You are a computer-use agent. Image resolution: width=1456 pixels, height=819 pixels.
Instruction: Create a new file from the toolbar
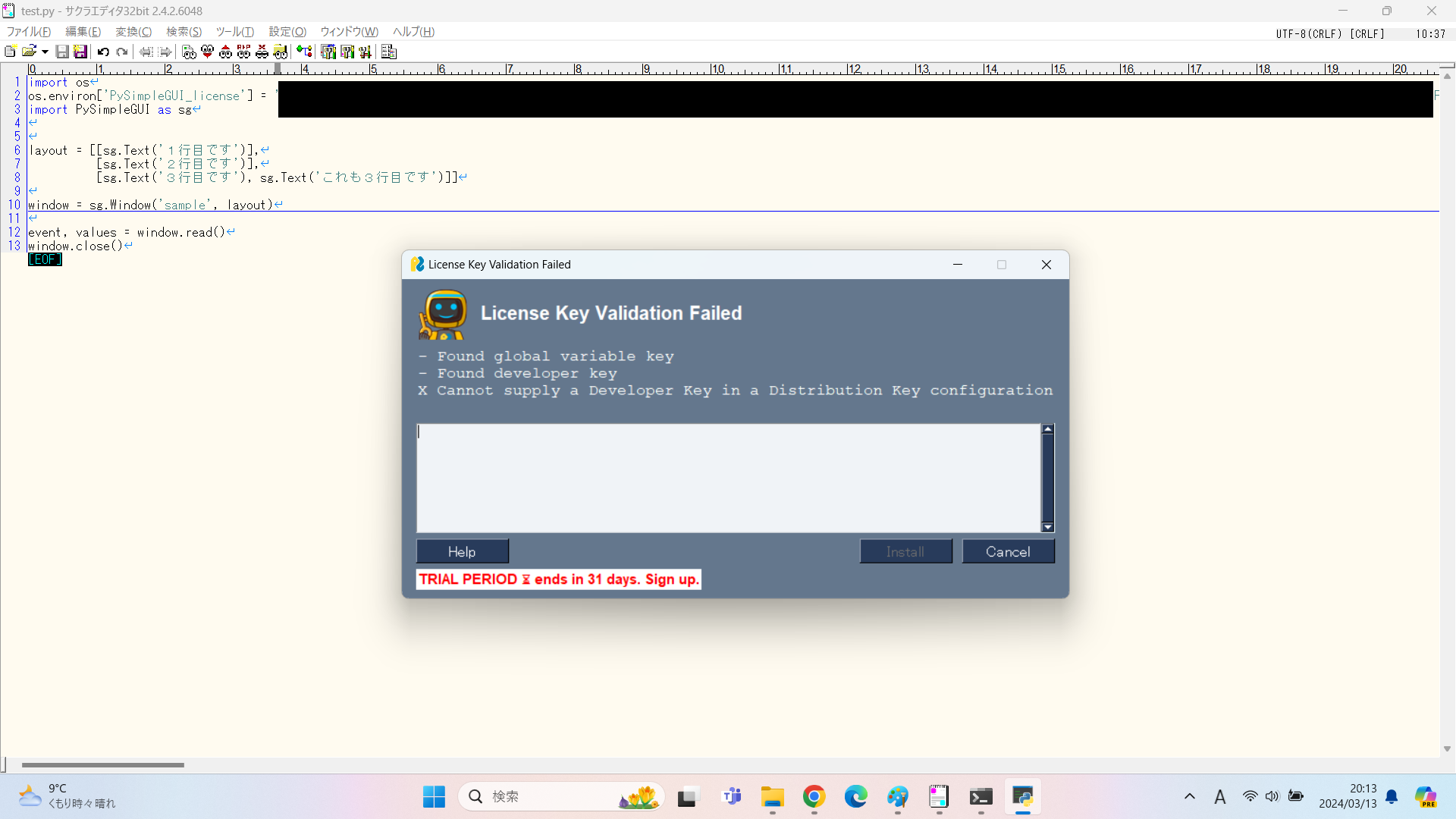coord(10,52)
